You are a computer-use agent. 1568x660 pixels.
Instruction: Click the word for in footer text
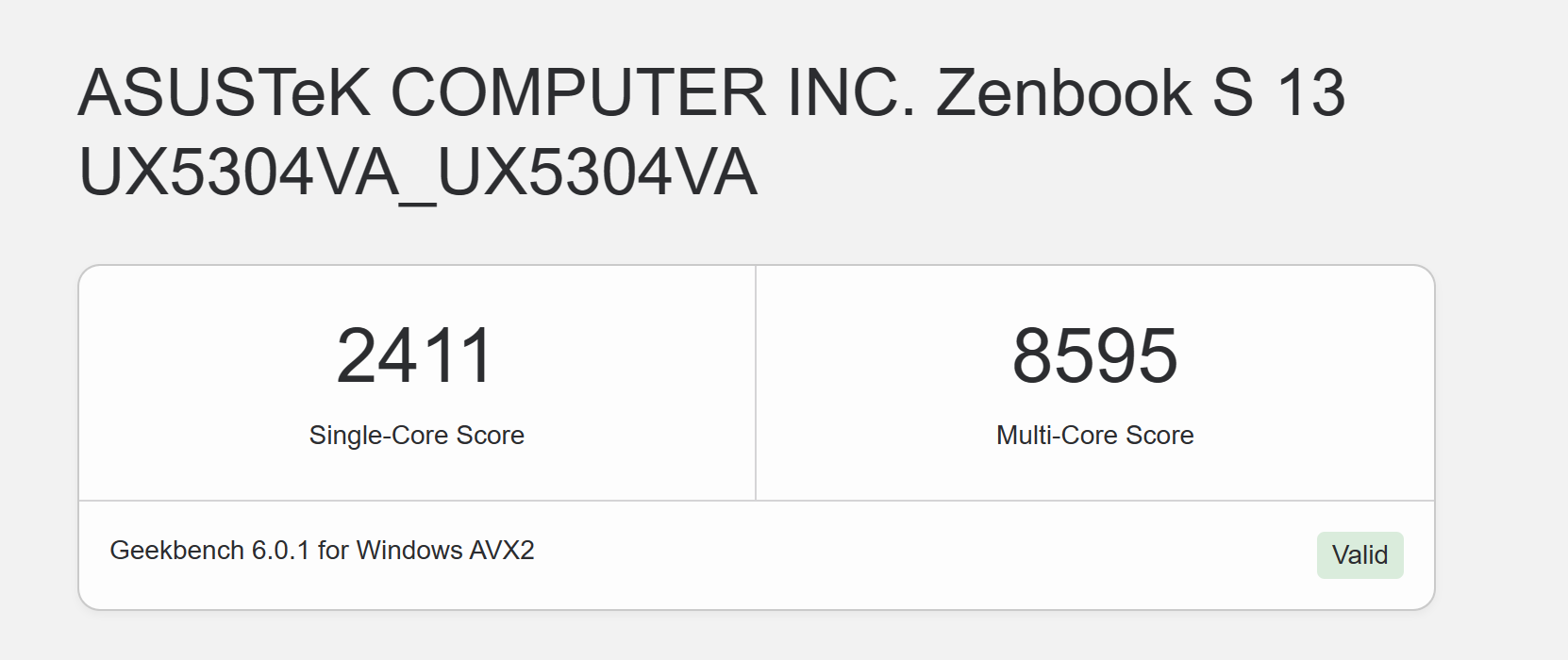333,550
